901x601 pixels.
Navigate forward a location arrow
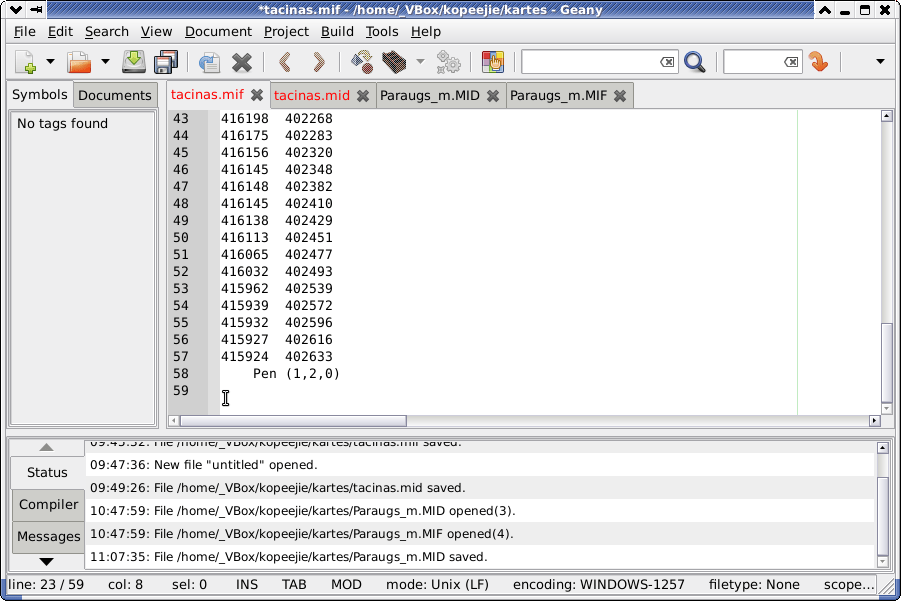(x=318, y=61)
